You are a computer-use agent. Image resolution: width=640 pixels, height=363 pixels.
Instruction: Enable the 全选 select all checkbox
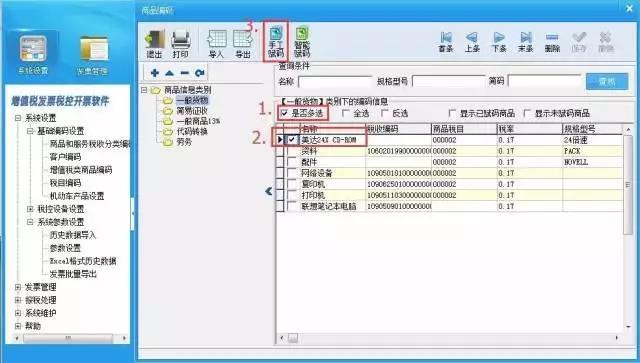[x=346, y=113]
